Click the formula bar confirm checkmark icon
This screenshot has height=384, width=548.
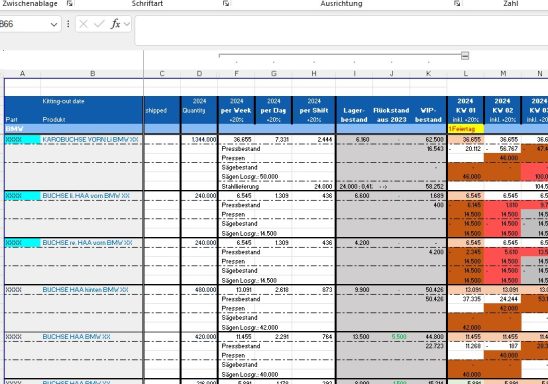(99, 24)
